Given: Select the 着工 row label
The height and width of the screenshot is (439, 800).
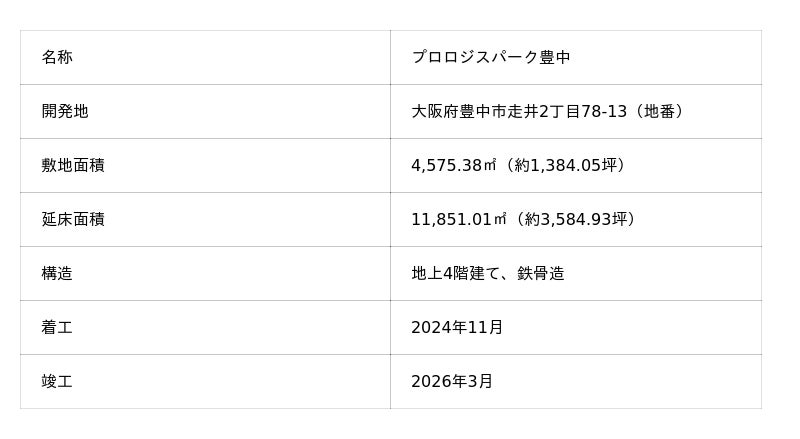Looking at the screenshot, I should point(57,327).
